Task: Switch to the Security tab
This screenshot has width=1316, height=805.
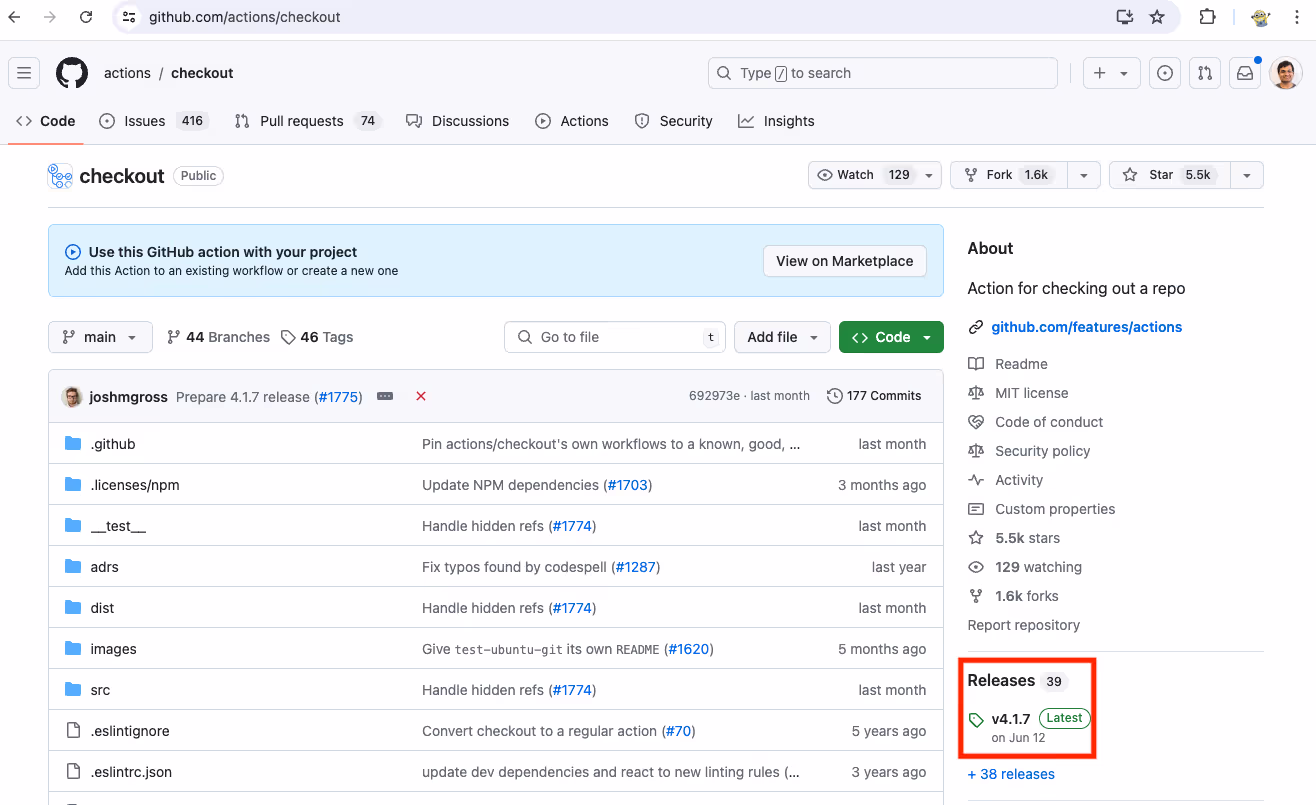Action: click(674, 121)
